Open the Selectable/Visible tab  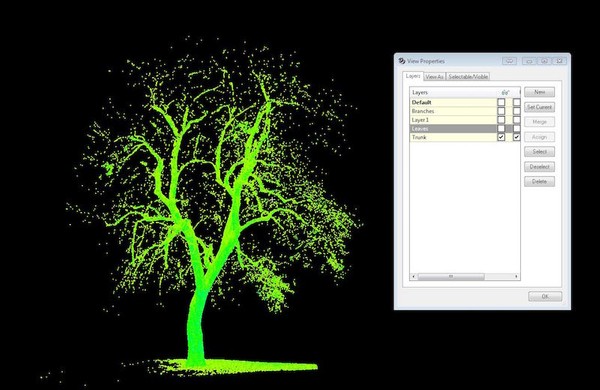pyautogui.click(x=468, y=77)
